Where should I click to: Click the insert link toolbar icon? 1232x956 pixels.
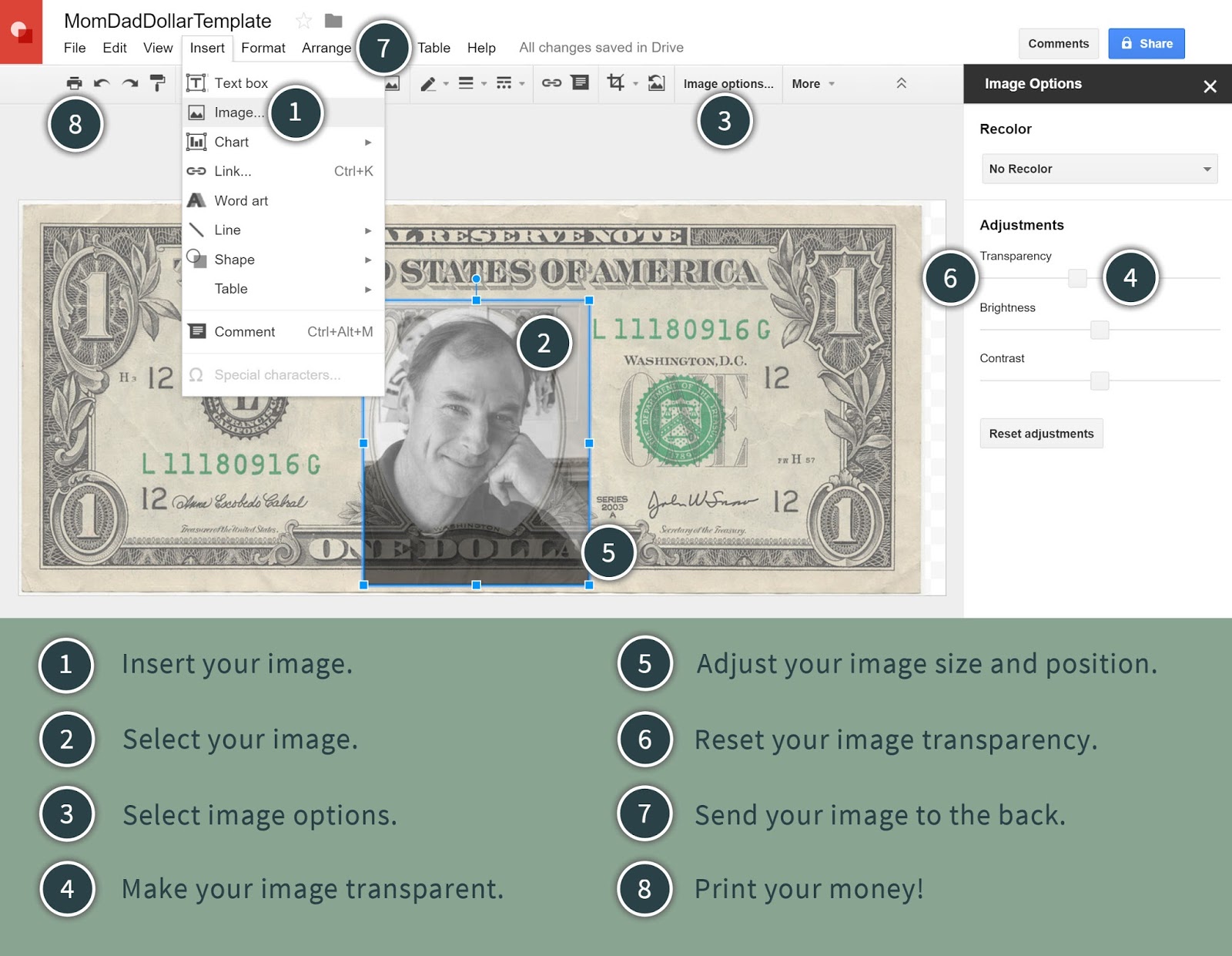click(x=551, y=82)
